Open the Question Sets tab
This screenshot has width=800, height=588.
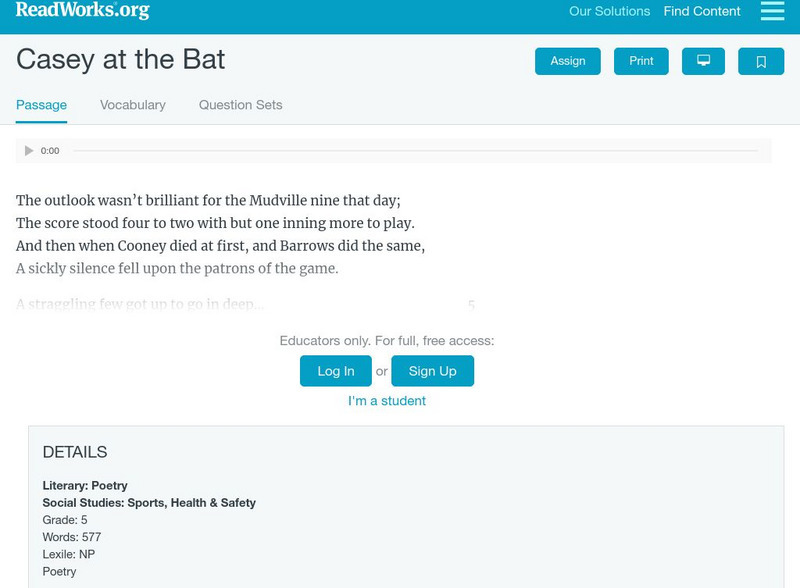pyautogui.click(x=240, y=105)
